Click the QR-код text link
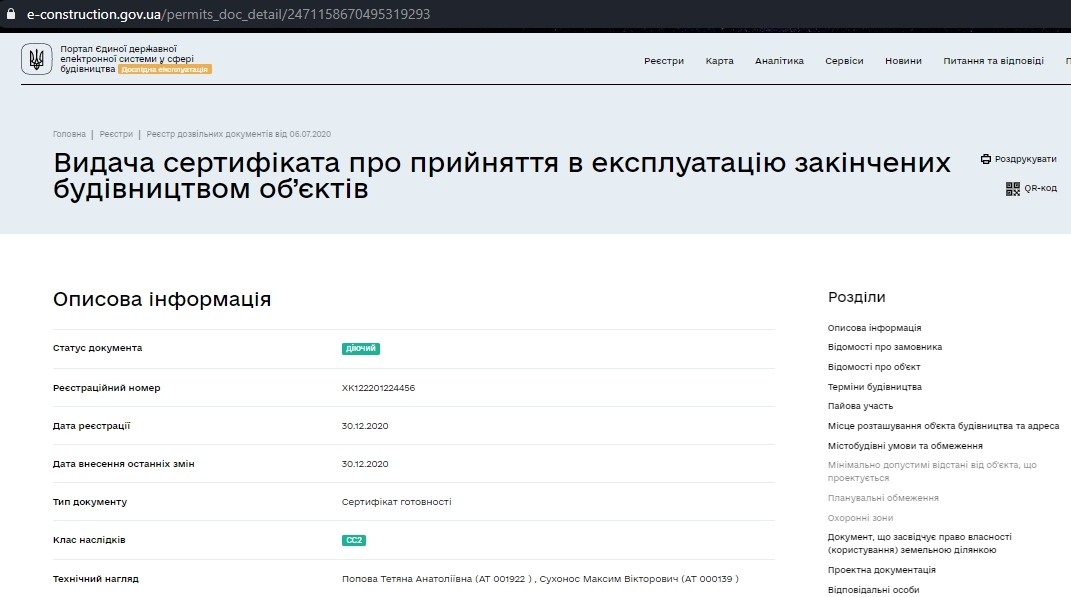Screen dimensions: 1071x597 (x=1040, y=188)
